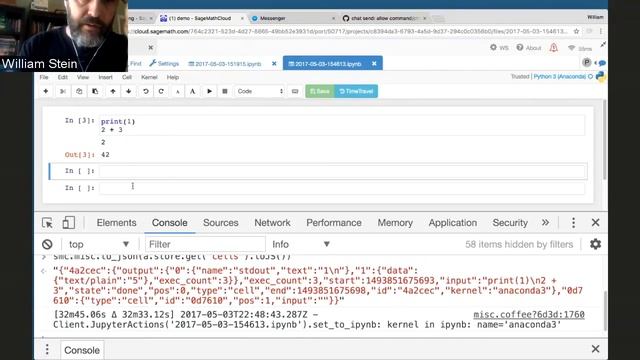Click the print(1) code cell

(342, 125)
